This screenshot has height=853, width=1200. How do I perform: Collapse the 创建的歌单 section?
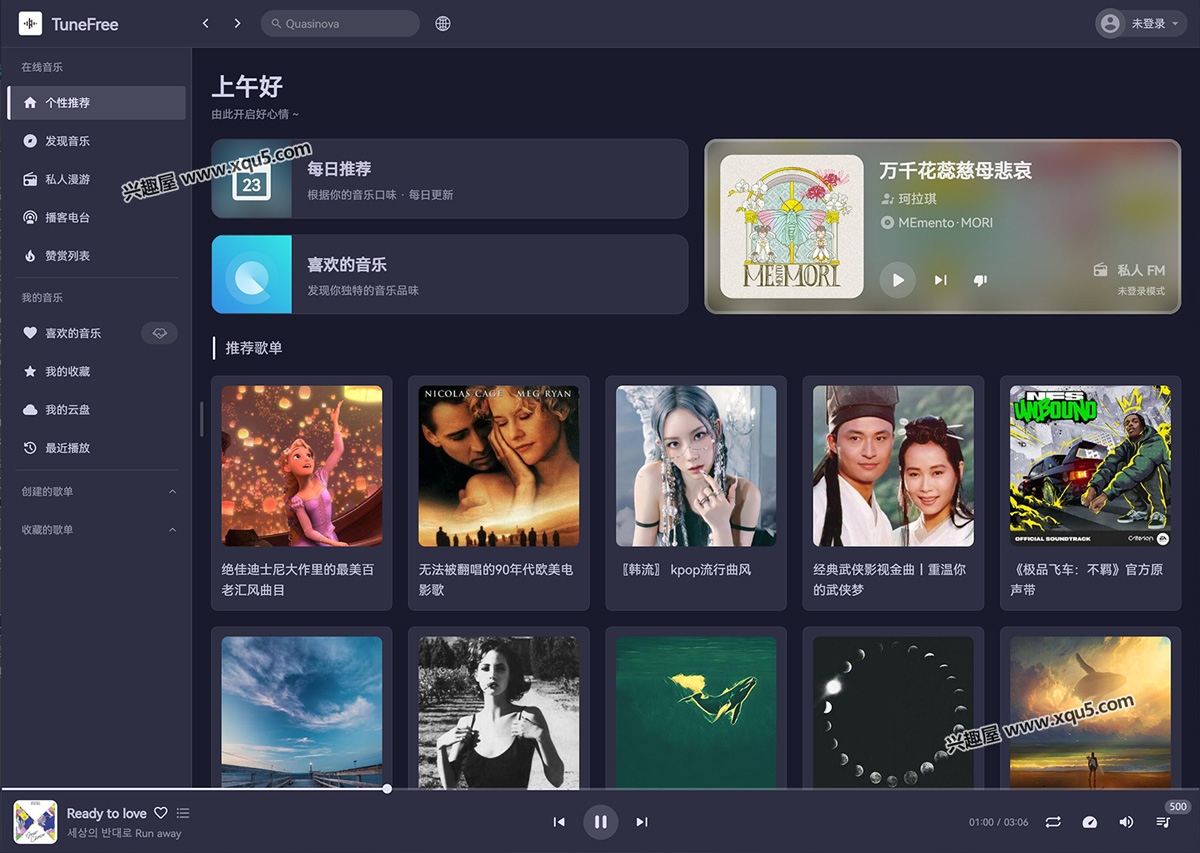tap(172, 491)
